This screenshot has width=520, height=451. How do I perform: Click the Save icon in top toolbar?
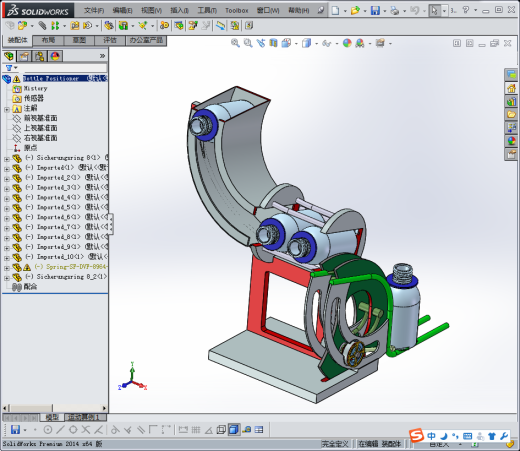(x=375, y=11)
